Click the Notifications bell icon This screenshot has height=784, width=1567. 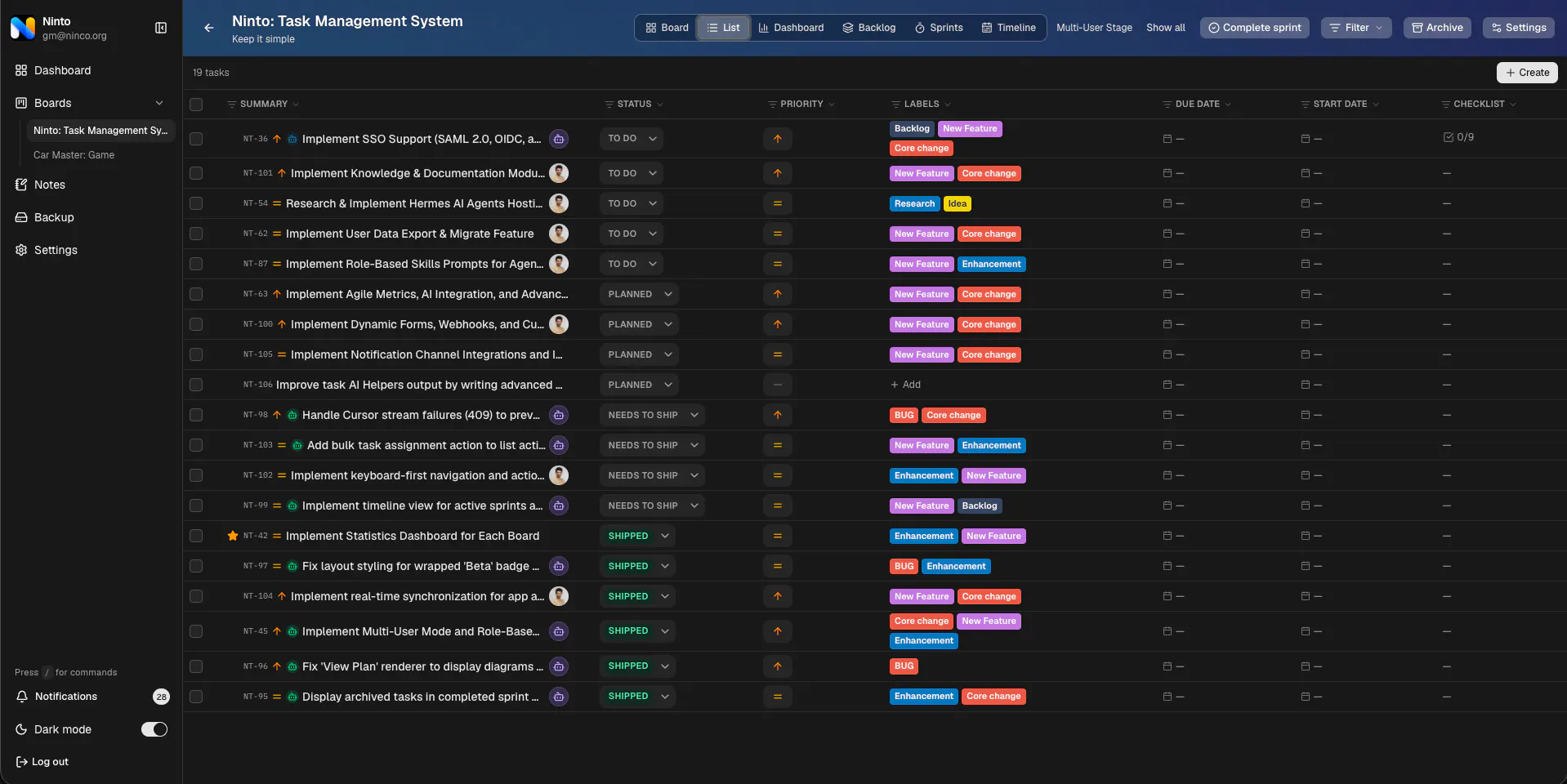22,697
